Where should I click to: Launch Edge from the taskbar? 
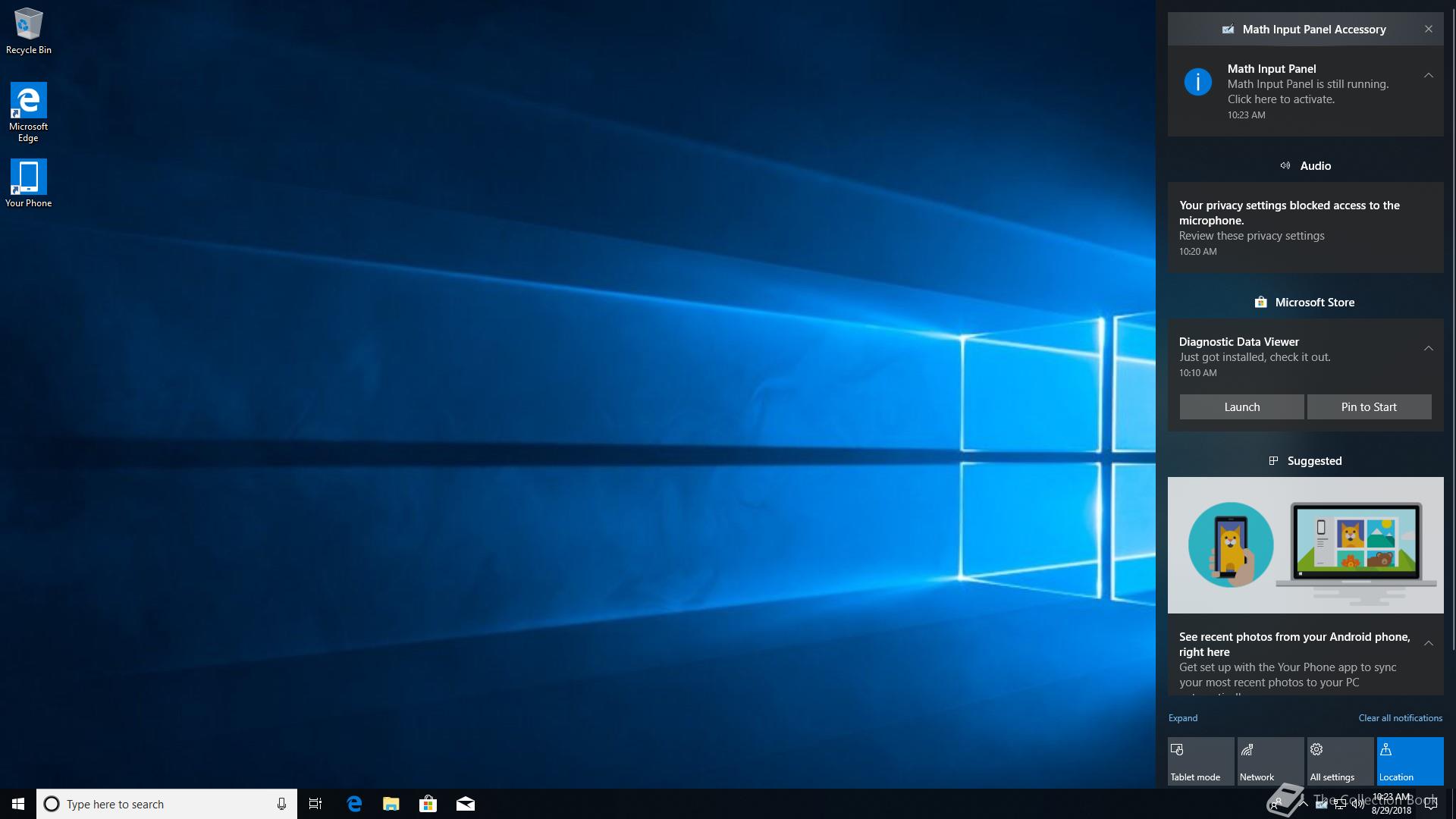(354, 804)
